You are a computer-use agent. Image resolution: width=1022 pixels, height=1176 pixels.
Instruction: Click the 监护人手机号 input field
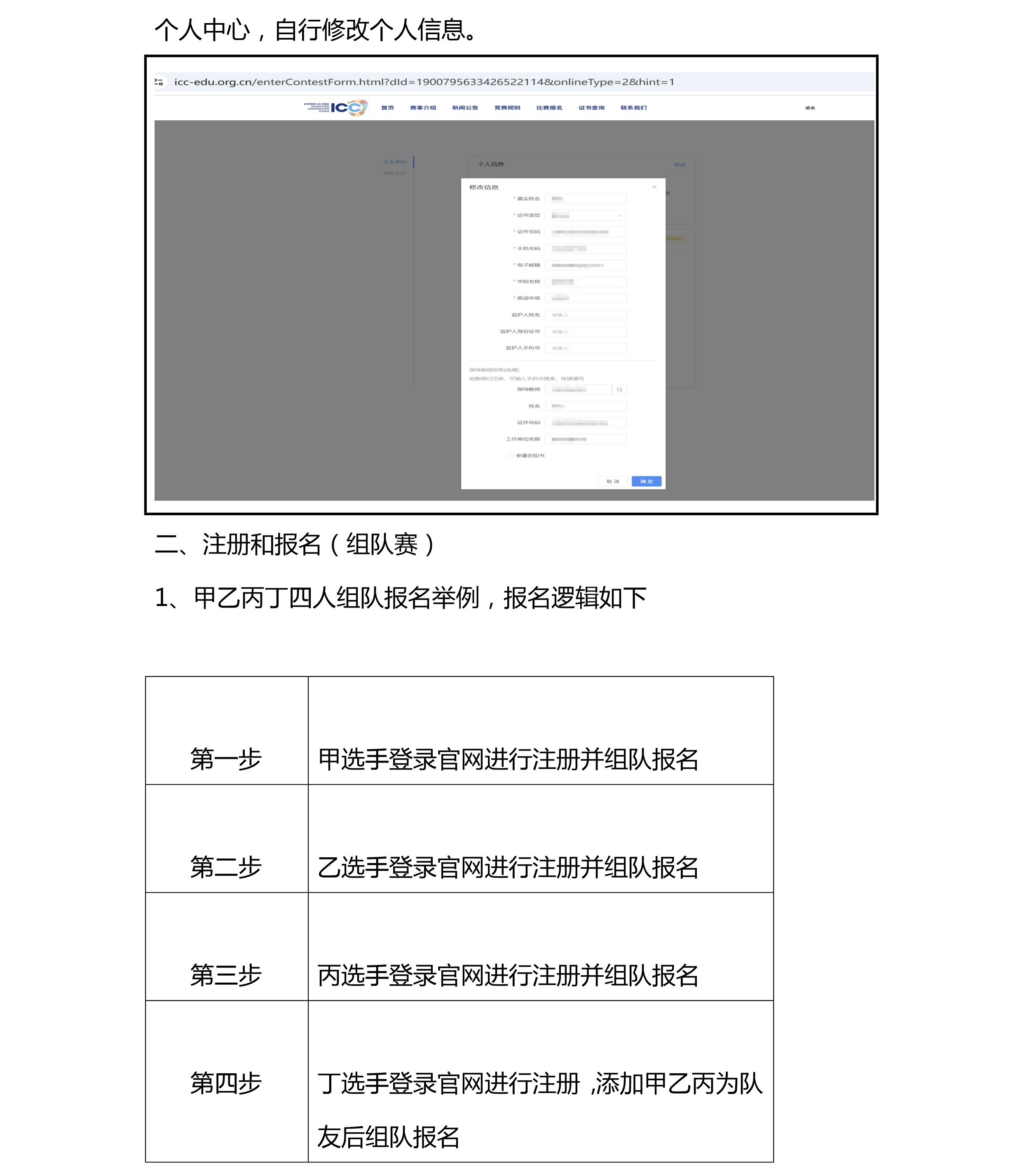pos(586,348)
